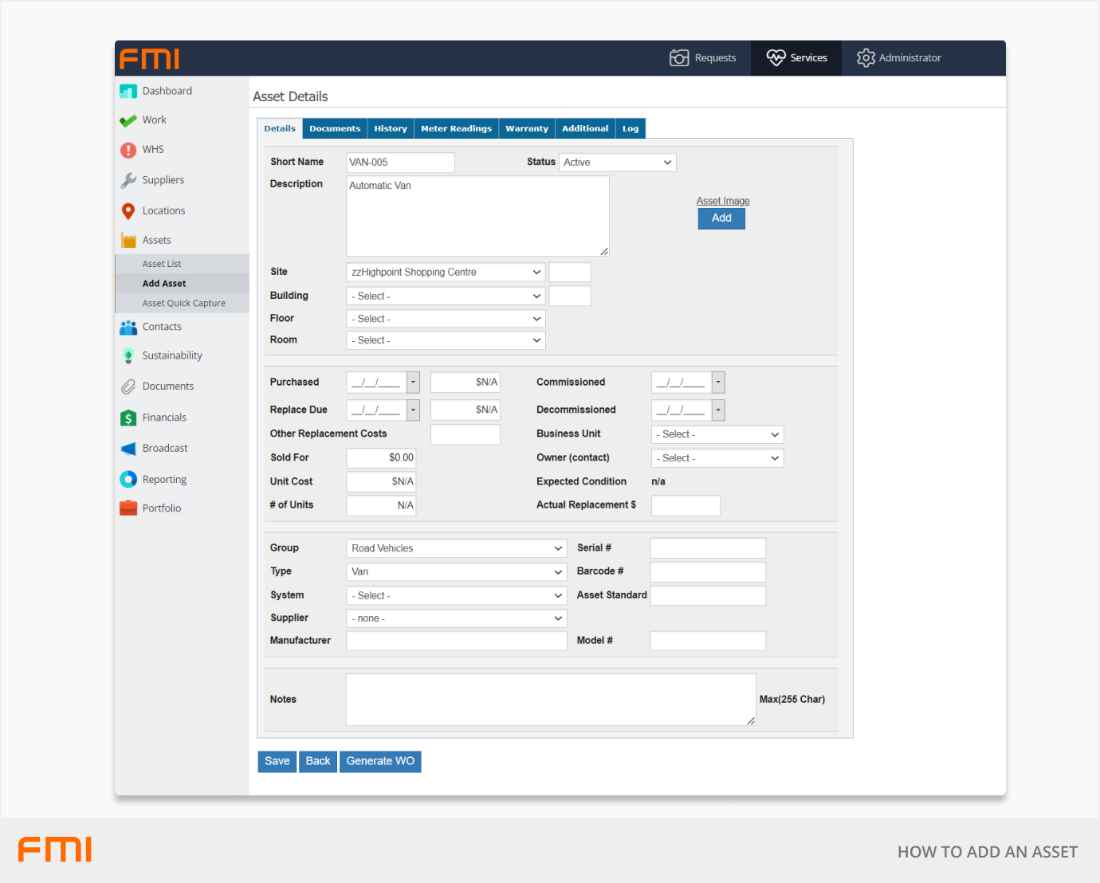Click the Save button
1100x883 pixels.
pyautogui.click(x=277, y=761)
